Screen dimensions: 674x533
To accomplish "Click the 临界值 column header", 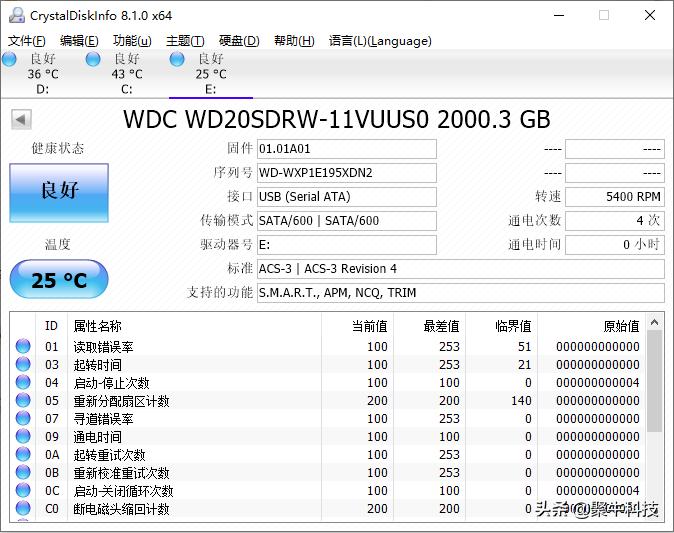I will coord(513,326).
